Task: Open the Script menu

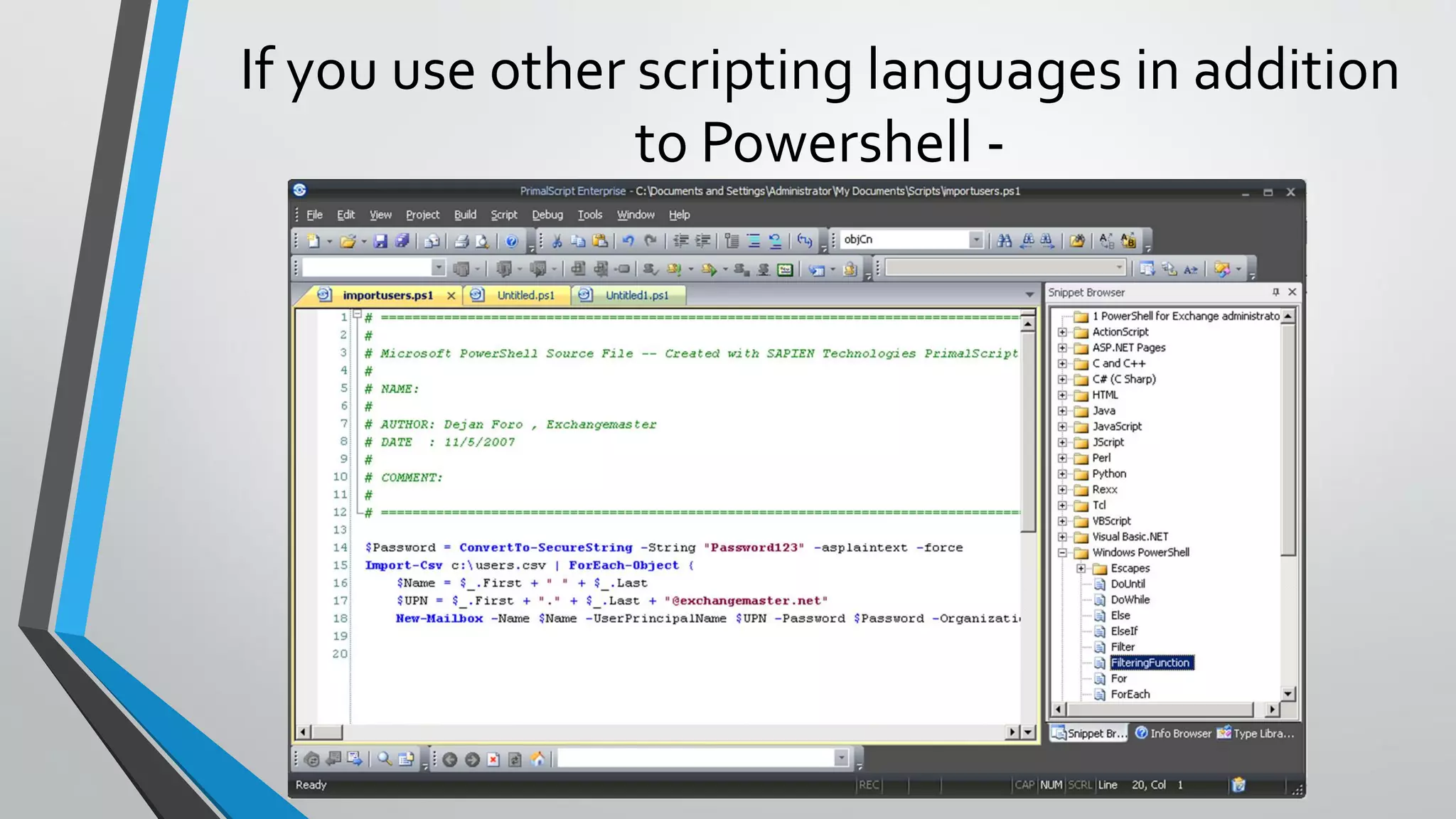Action: (x=504, y=215)
